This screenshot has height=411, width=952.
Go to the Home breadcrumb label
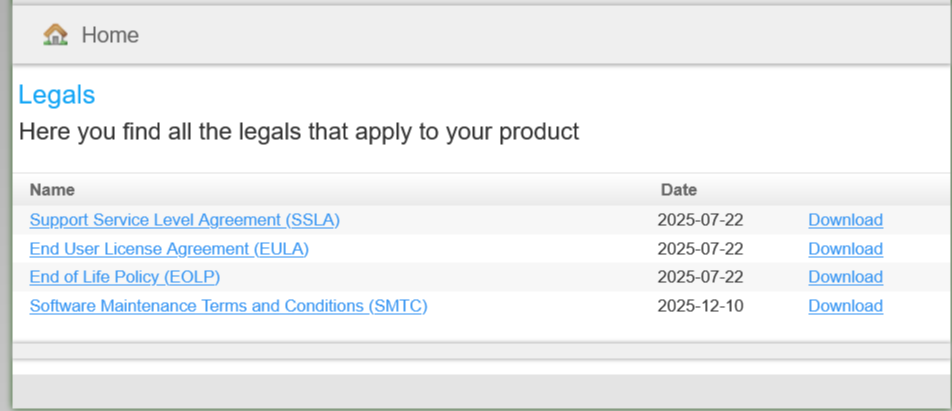point(110,35)
